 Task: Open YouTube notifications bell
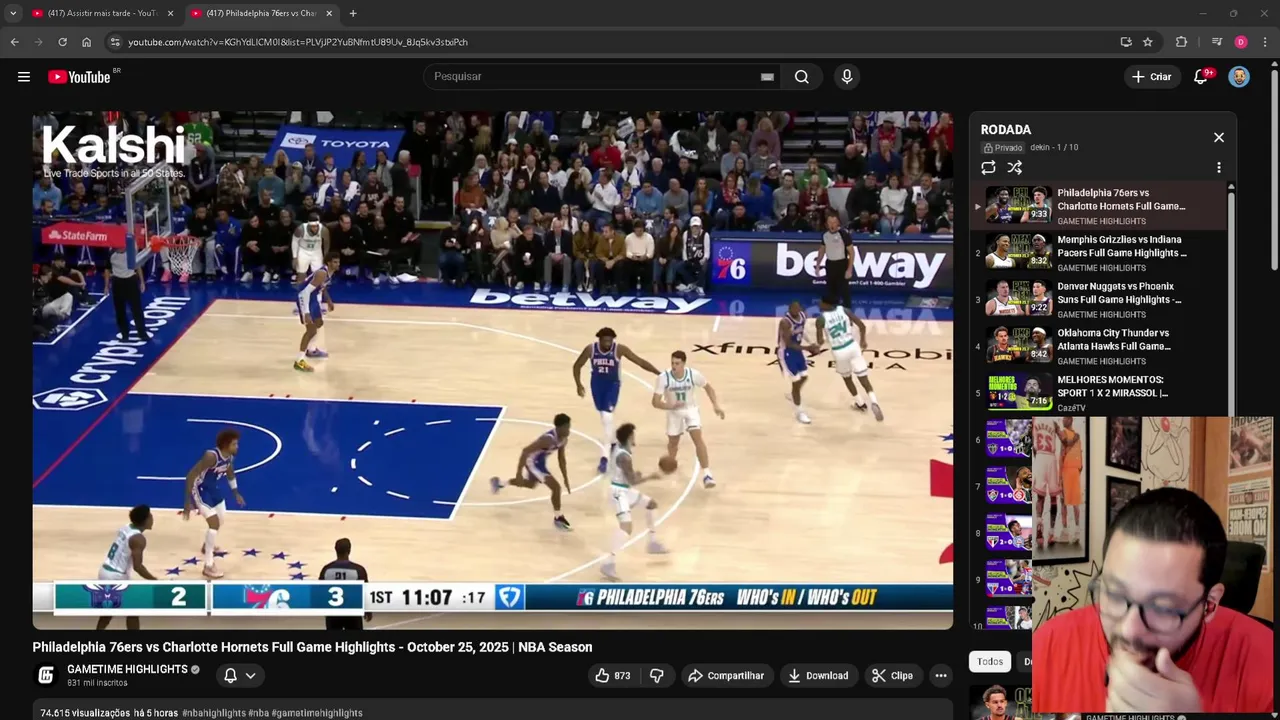[1201, 77]
